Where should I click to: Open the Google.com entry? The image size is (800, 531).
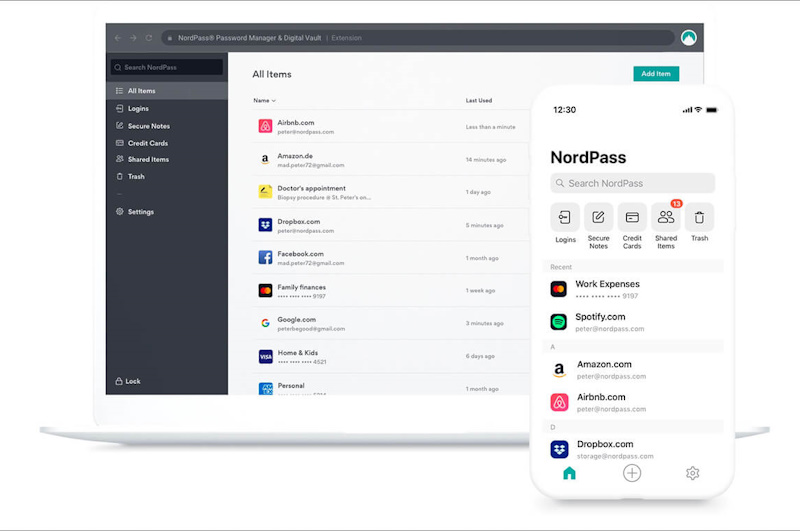pyautogui.click(x=390, y=323)
